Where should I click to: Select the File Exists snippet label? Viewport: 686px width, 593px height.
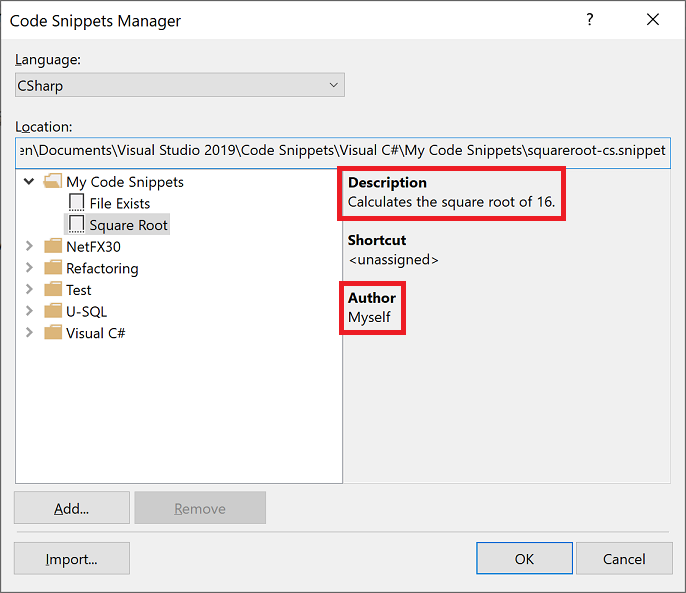pyautogui.click(x=120, y=204)
